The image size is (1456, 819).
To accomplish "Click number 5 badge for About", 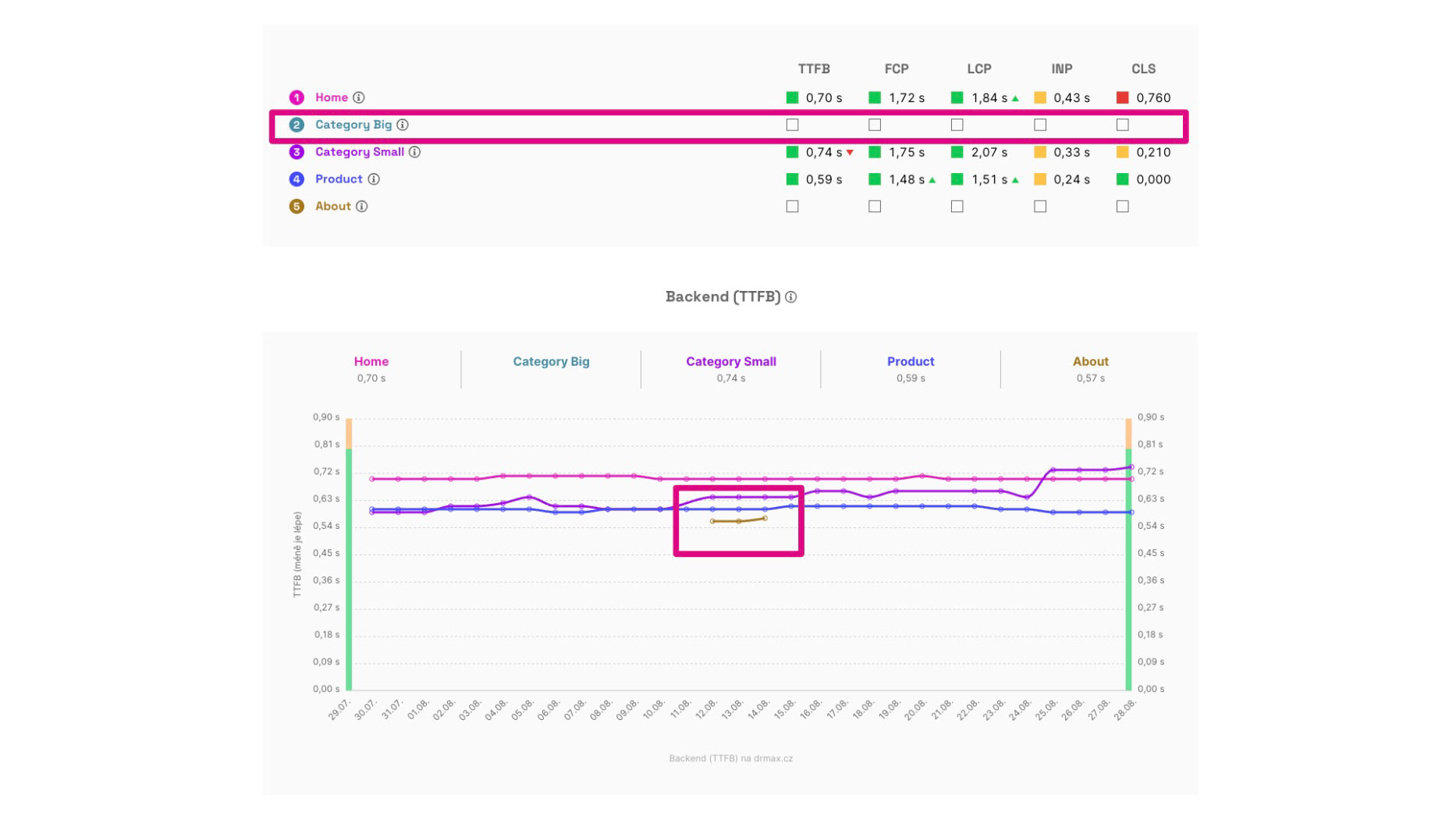I will [x=297, y=207].
